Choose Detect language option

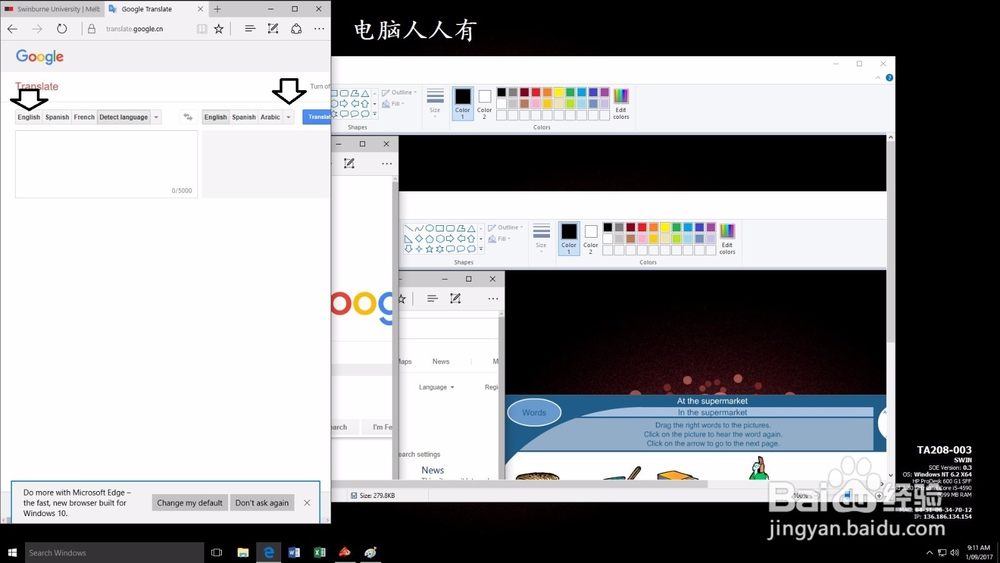(x=124, y=117)
